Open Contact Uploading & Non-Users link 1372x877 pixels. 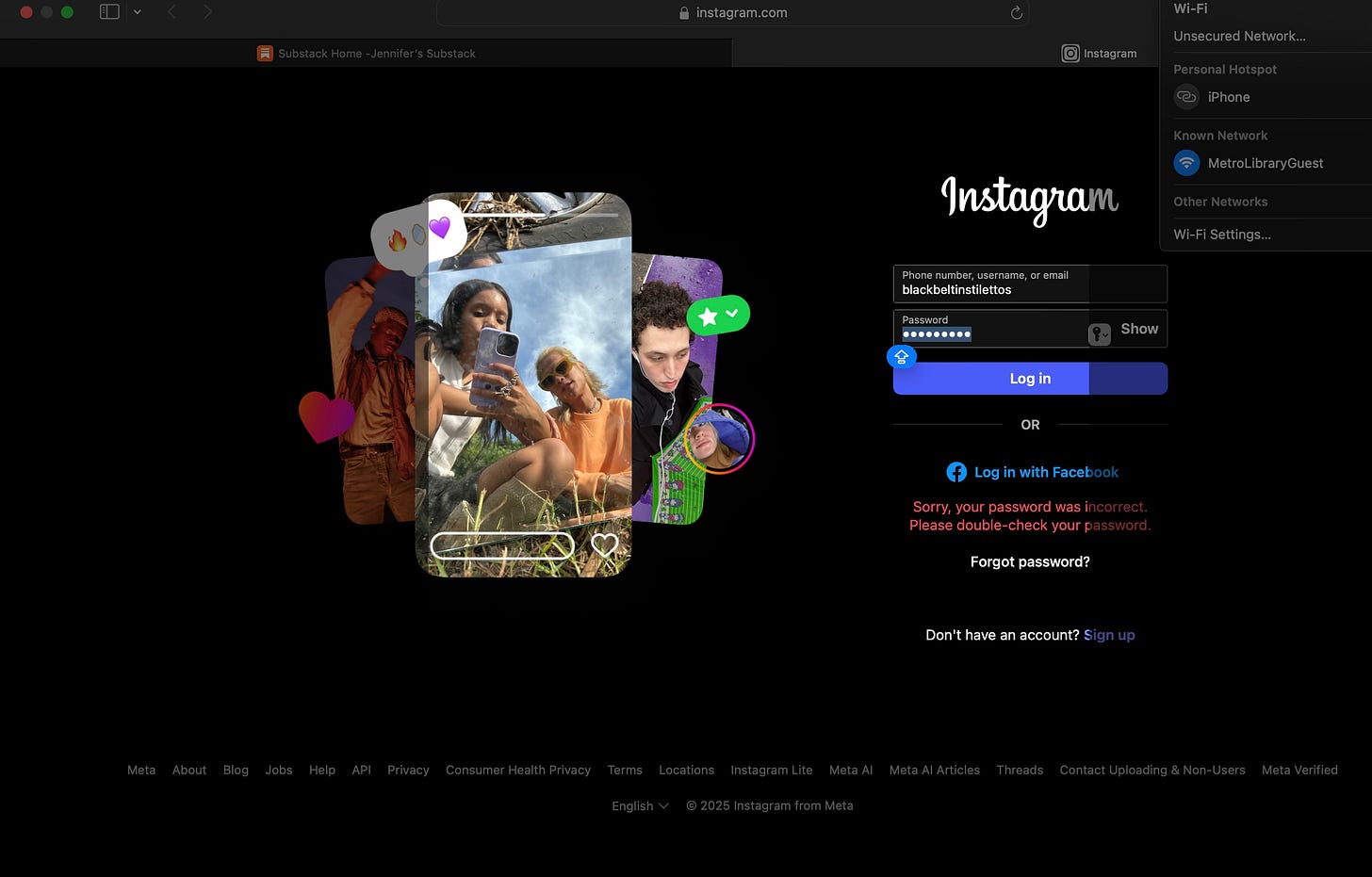pyautogui.click(x=1152, y=770)
